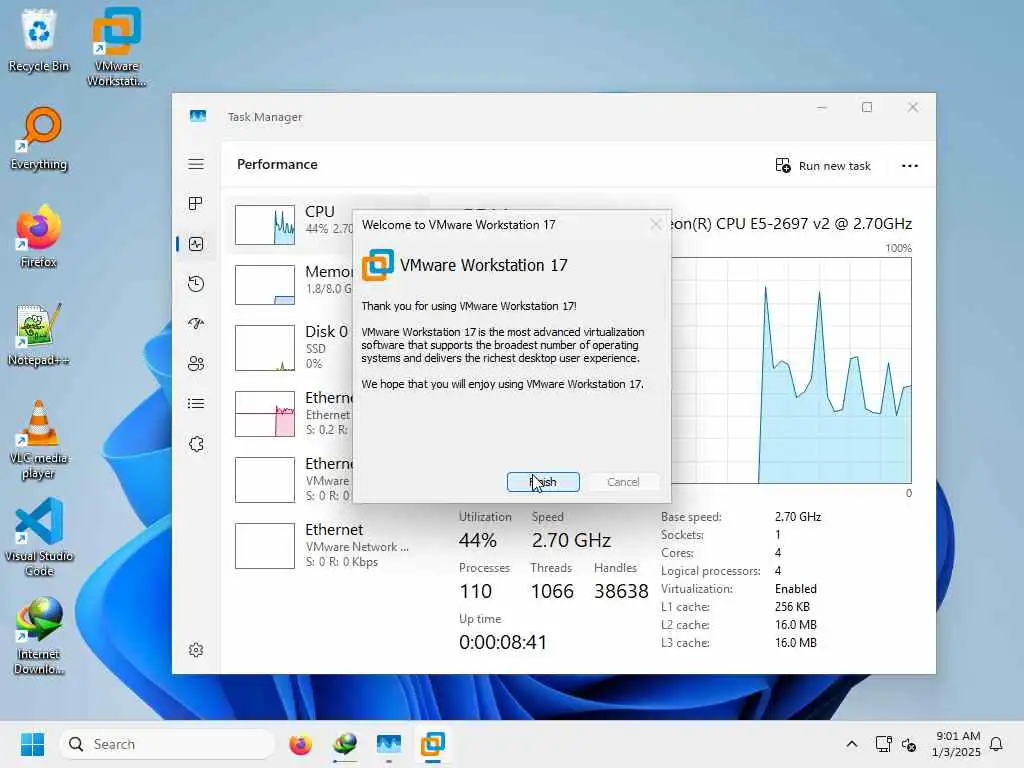Open the Services puzzle icon in sidebar

[196, 444]
